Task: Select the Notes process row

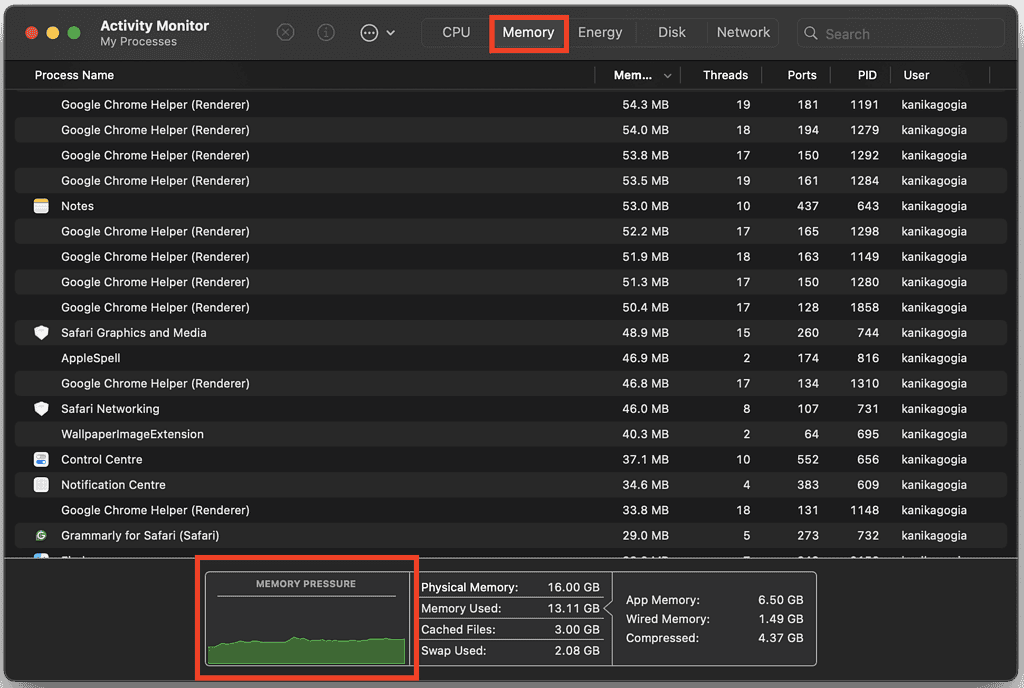Action: click(511, 206)
